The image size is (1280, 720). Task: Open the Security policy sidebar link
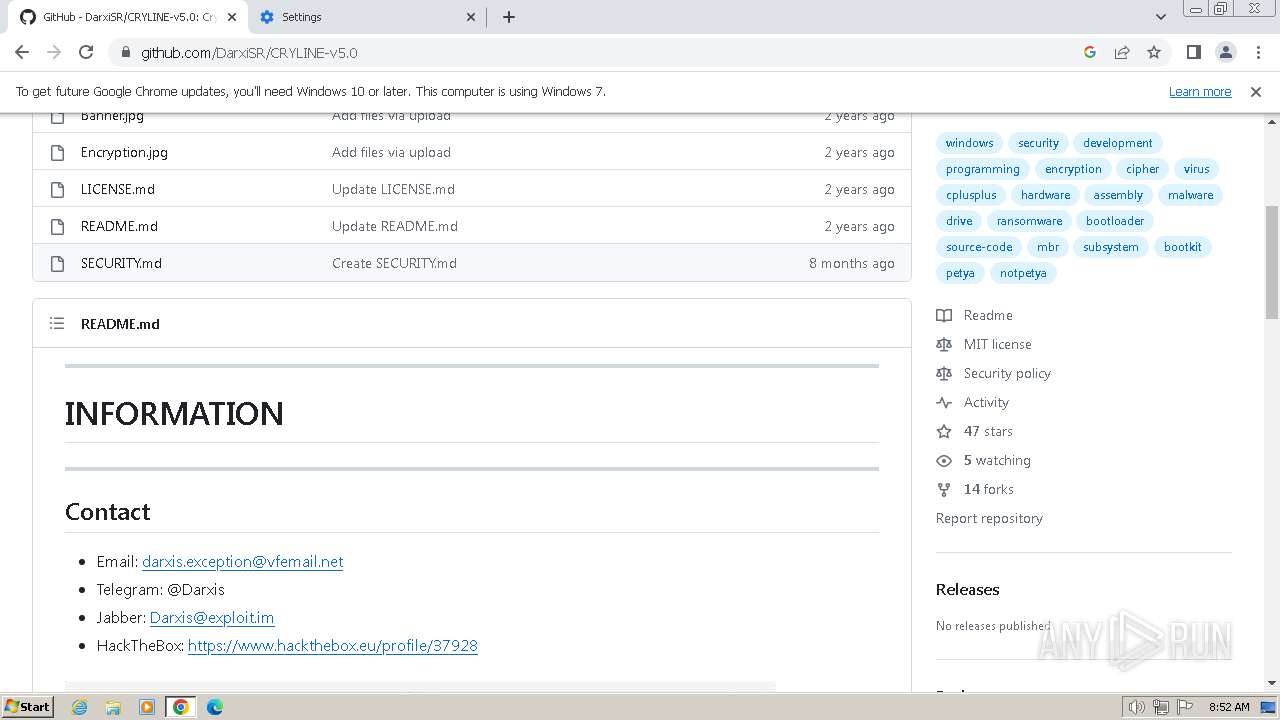[x=1007, y=373]
